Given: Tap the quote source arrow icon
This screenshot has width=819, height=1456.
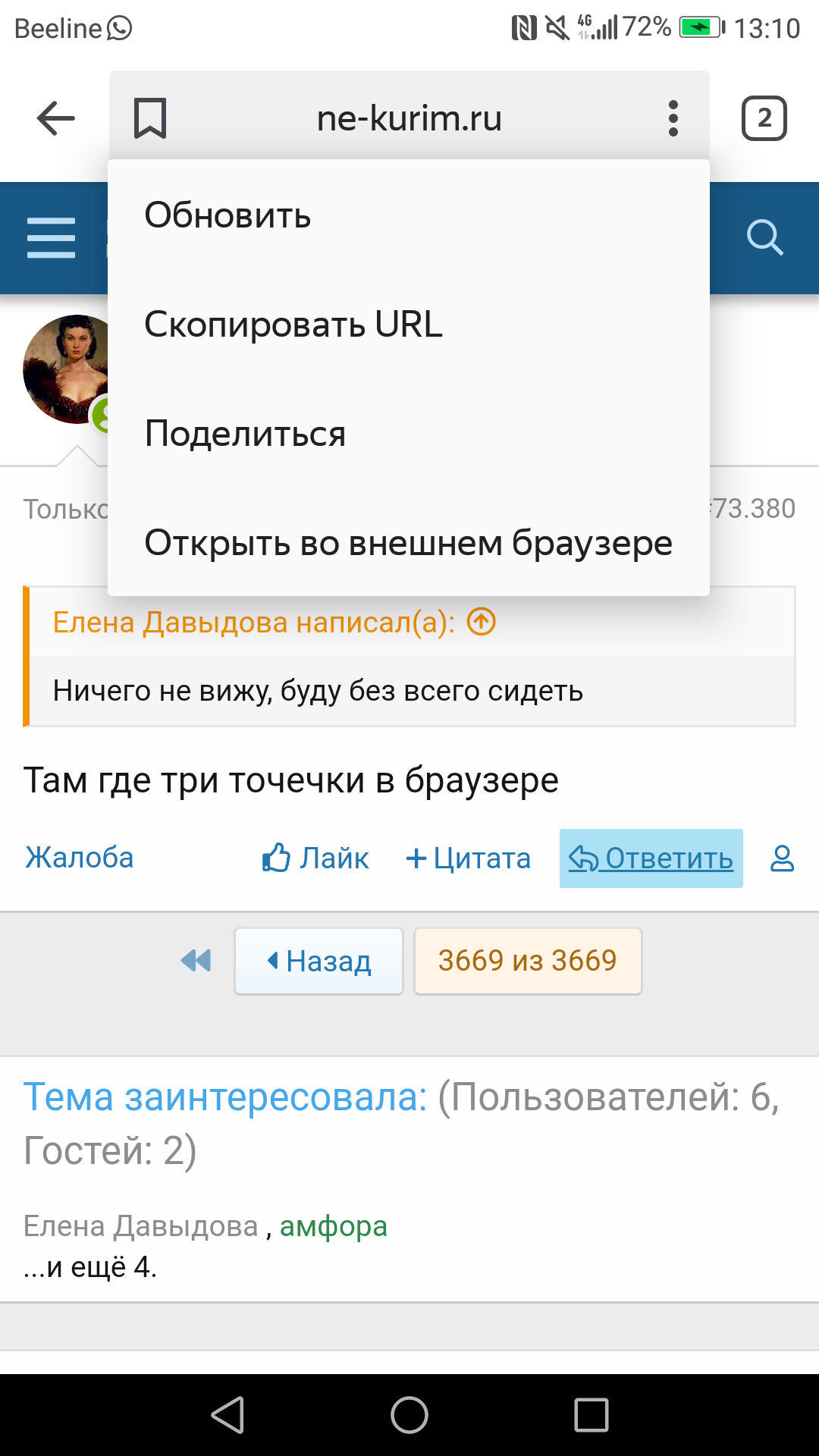Looking at the screenshot, I should [x=482, y=622].
